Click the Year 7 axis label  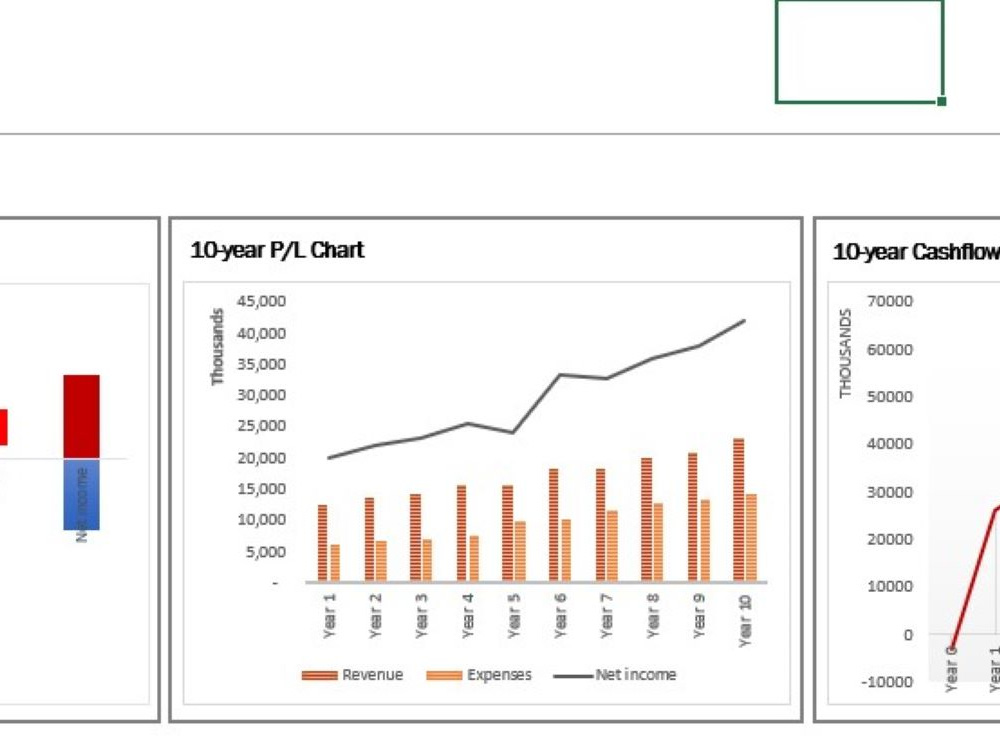coord(606,615)
